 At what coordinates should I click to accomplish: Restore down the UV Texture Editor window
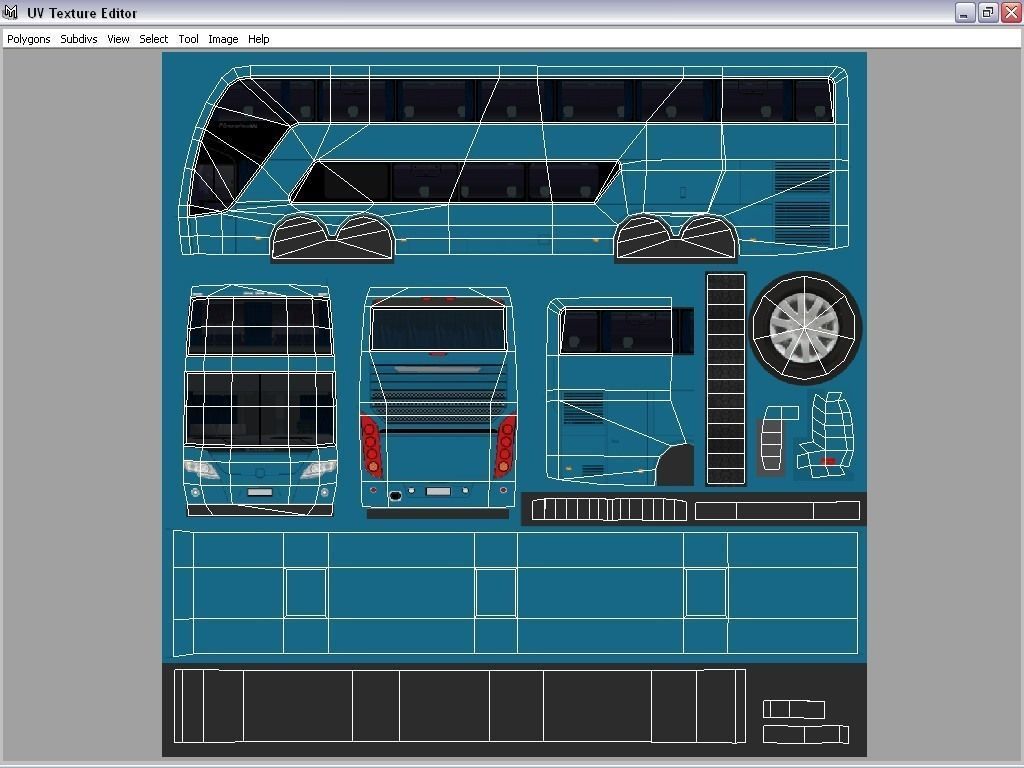(x=988, y=12)
